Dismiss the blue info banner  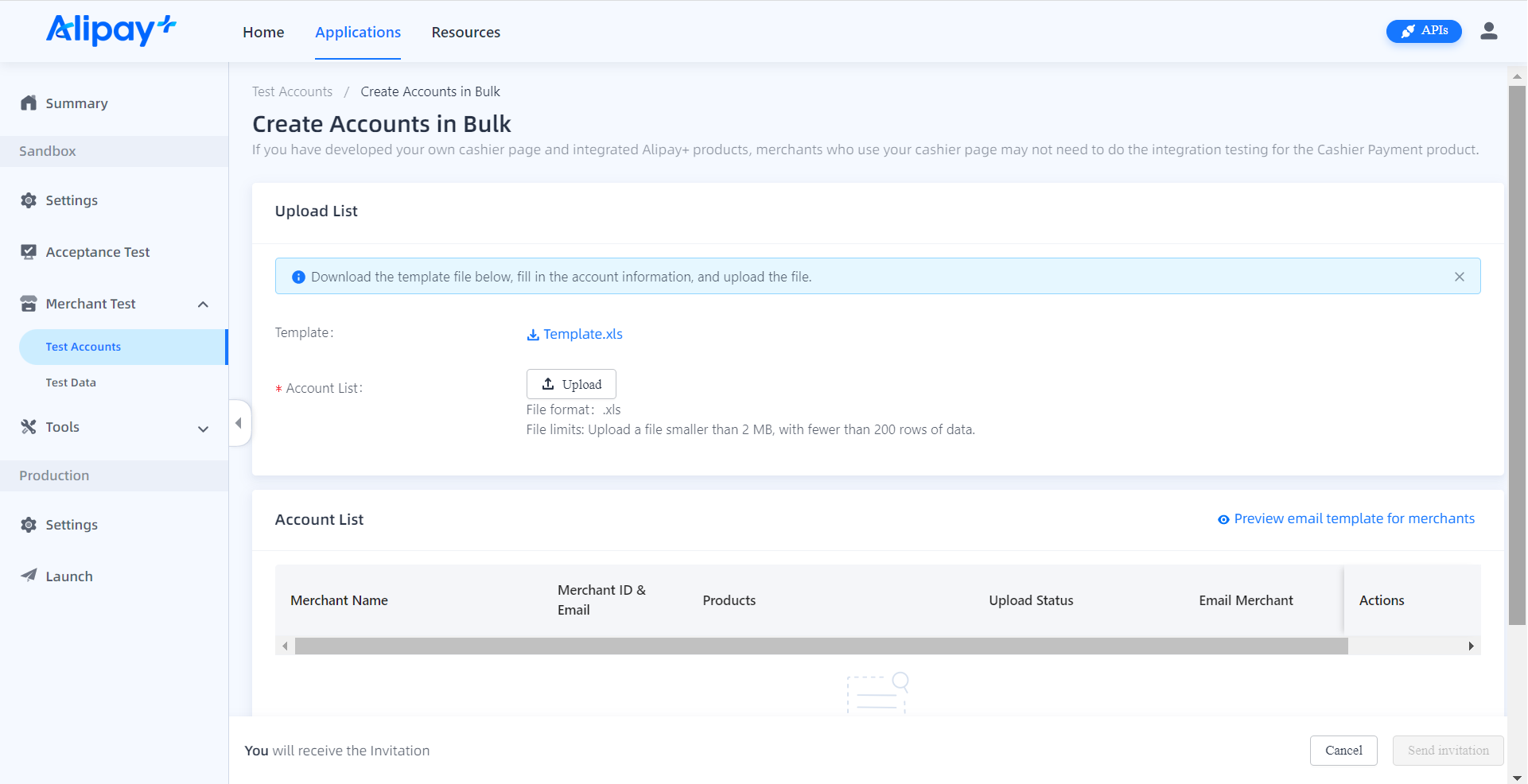(x=1459, y=277)
